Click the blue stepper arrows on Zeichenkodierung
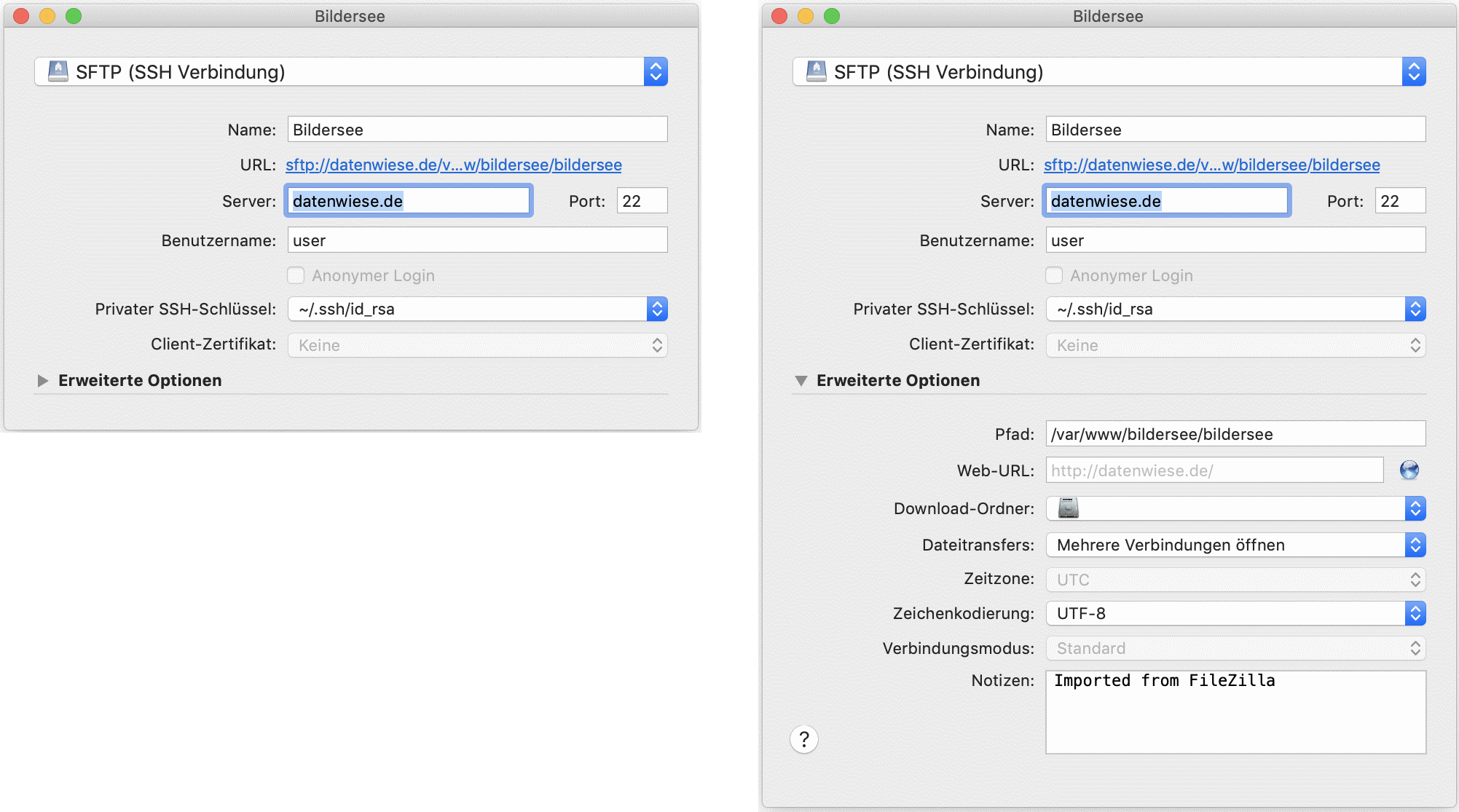The width and height of the screenshot is (1459, 812). pyautogui.click(x=1416, y=612)
